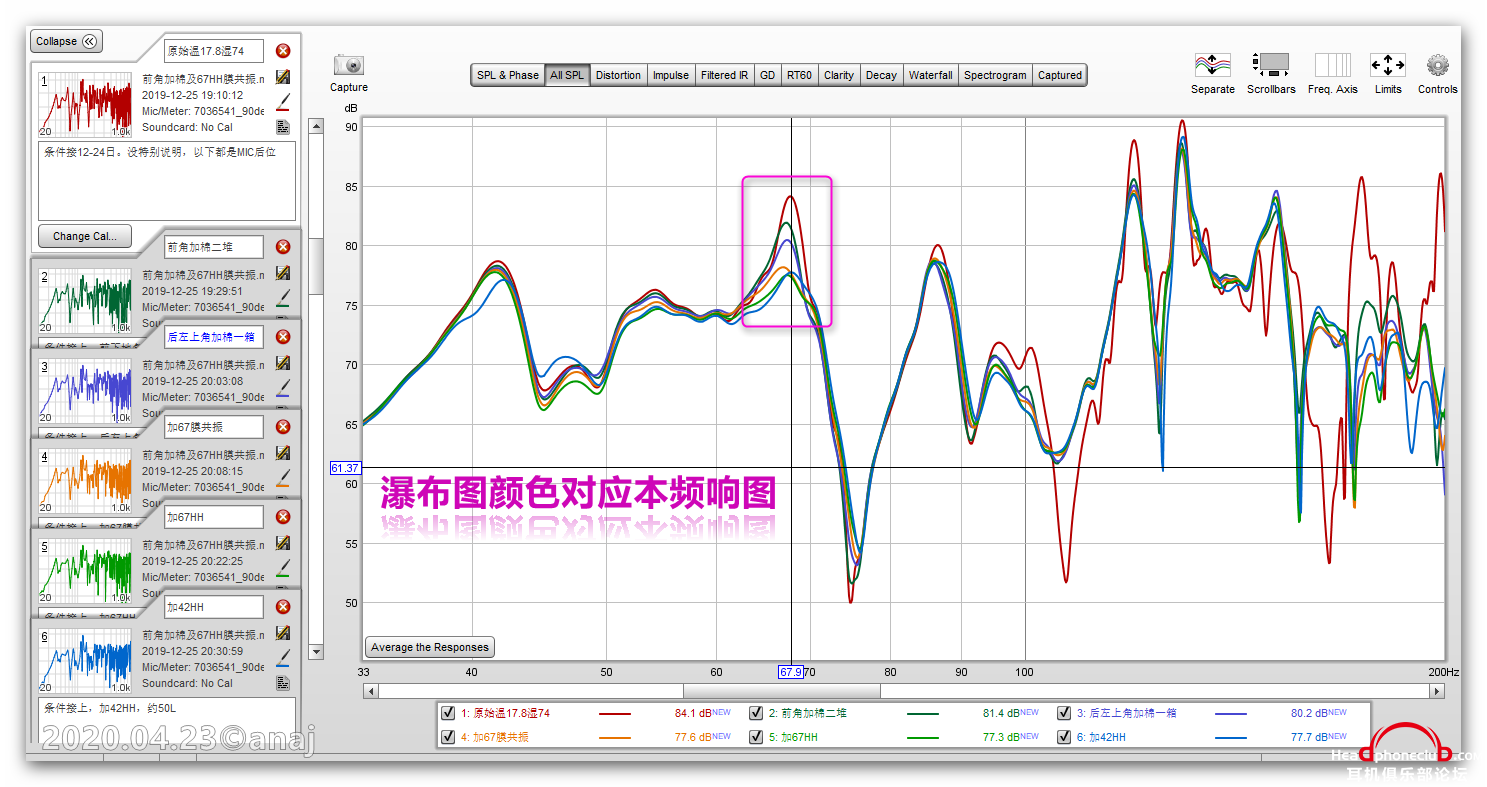
Task: Toggle trace 3 后左上角加棉一箱 checkbox
Action: tap(1064, 713)
